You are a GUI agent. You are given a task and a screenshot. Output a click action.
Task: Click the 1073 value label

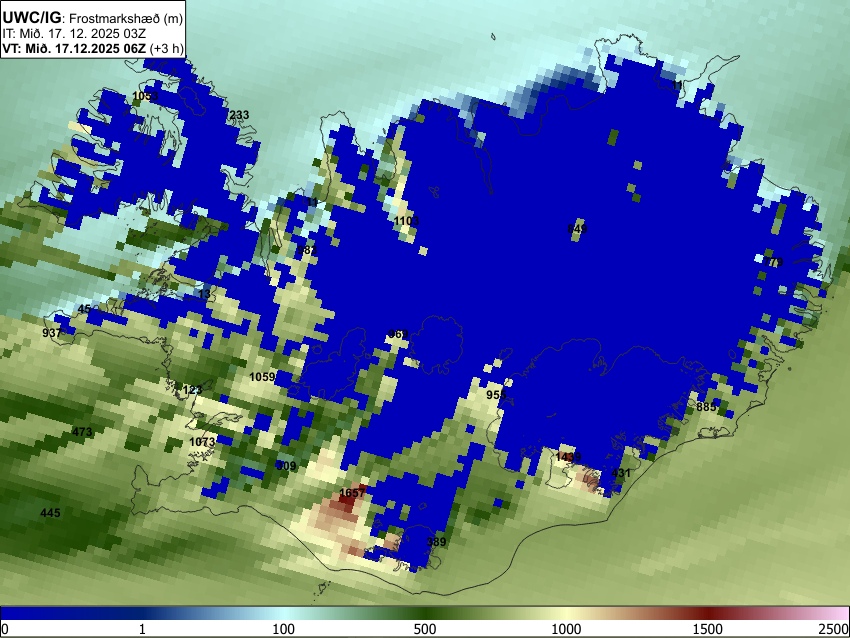pos(202,442)
